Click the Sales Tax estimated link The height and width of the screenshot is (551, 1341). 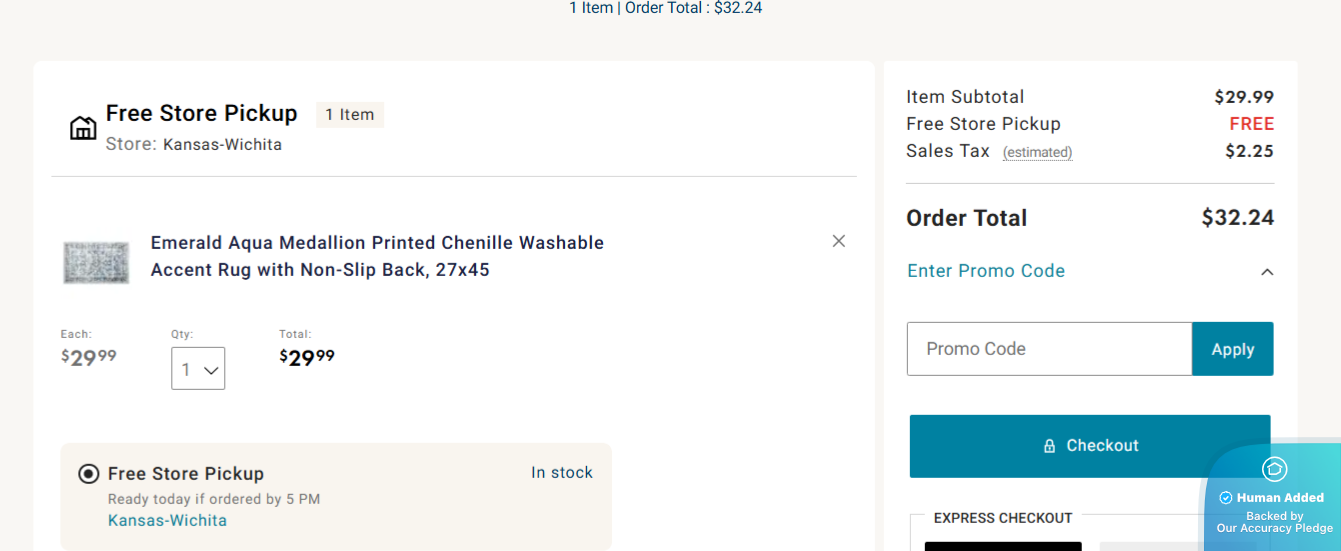click(1037, 153)
